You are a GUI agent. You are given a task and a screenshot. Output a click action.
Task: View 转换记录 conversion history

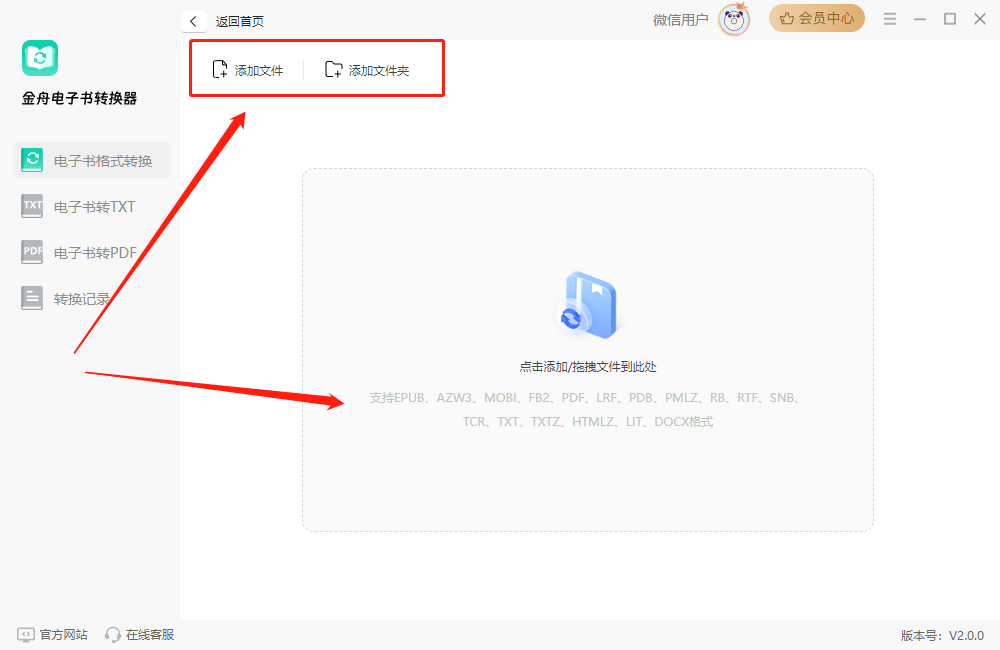(80, 298)
